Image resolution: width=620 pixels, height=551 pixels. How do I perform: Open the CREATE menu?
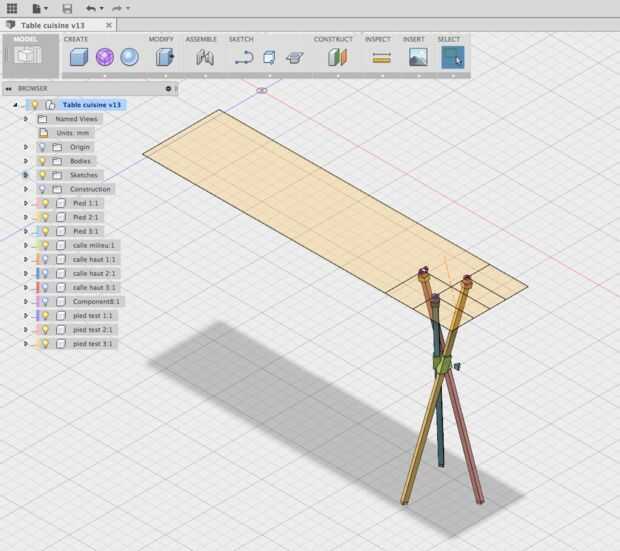[76, 39]
